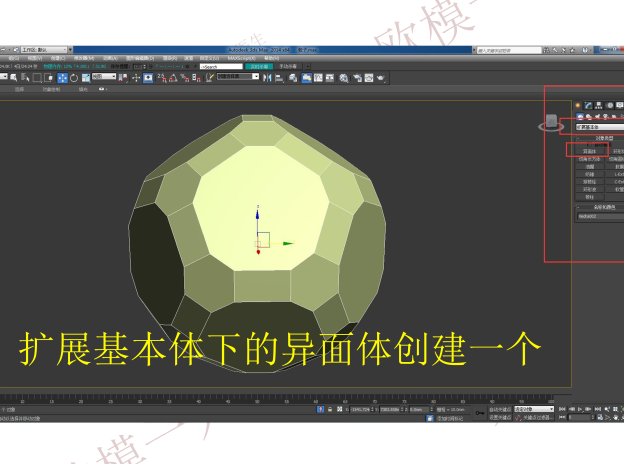The height and width of the screenshot is (464, 624).
Task: Switch to the Modify panel tab
Action: [x=588, y=105]
